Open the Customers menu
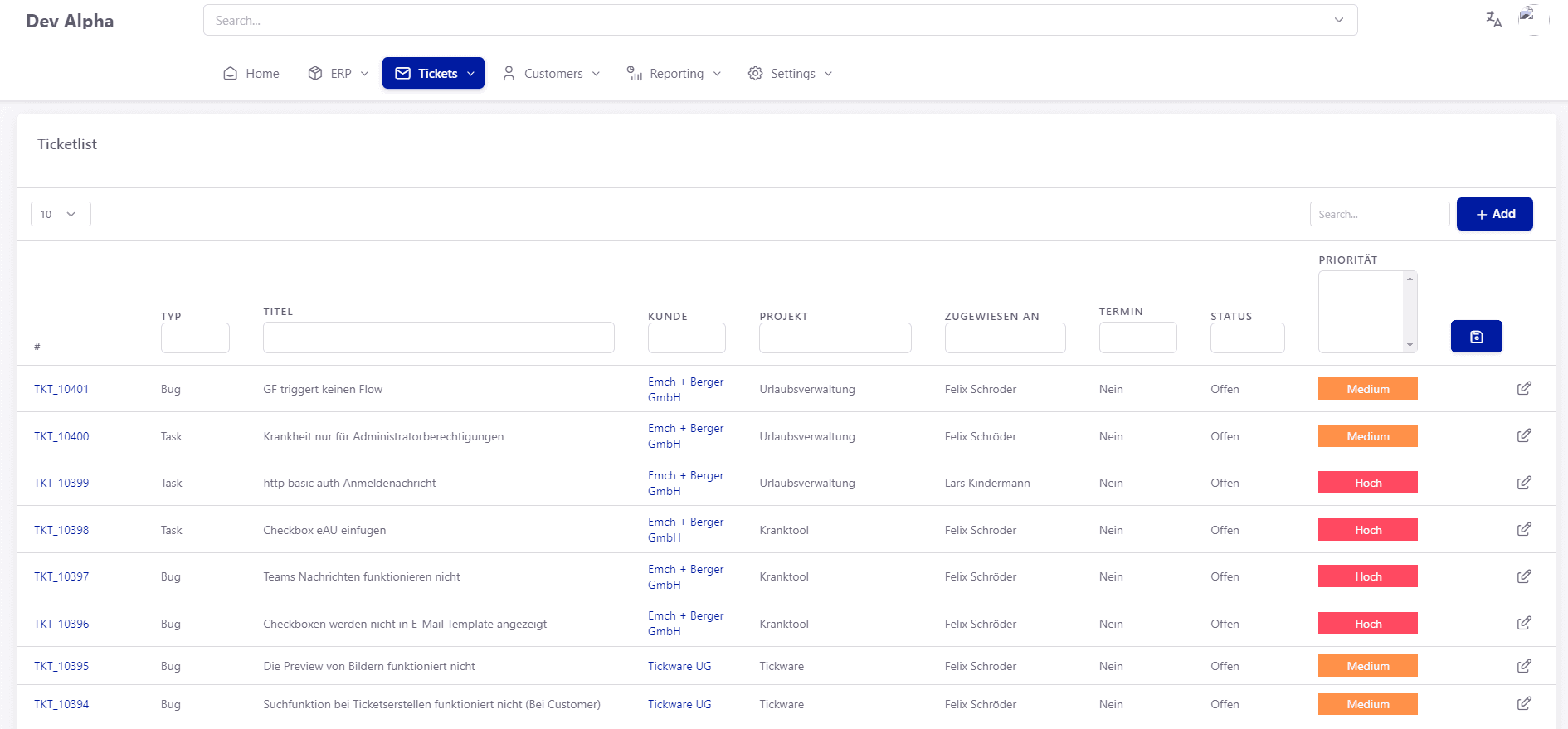Viewport: 1568px width, 729px height. click(x=551, y=73)
